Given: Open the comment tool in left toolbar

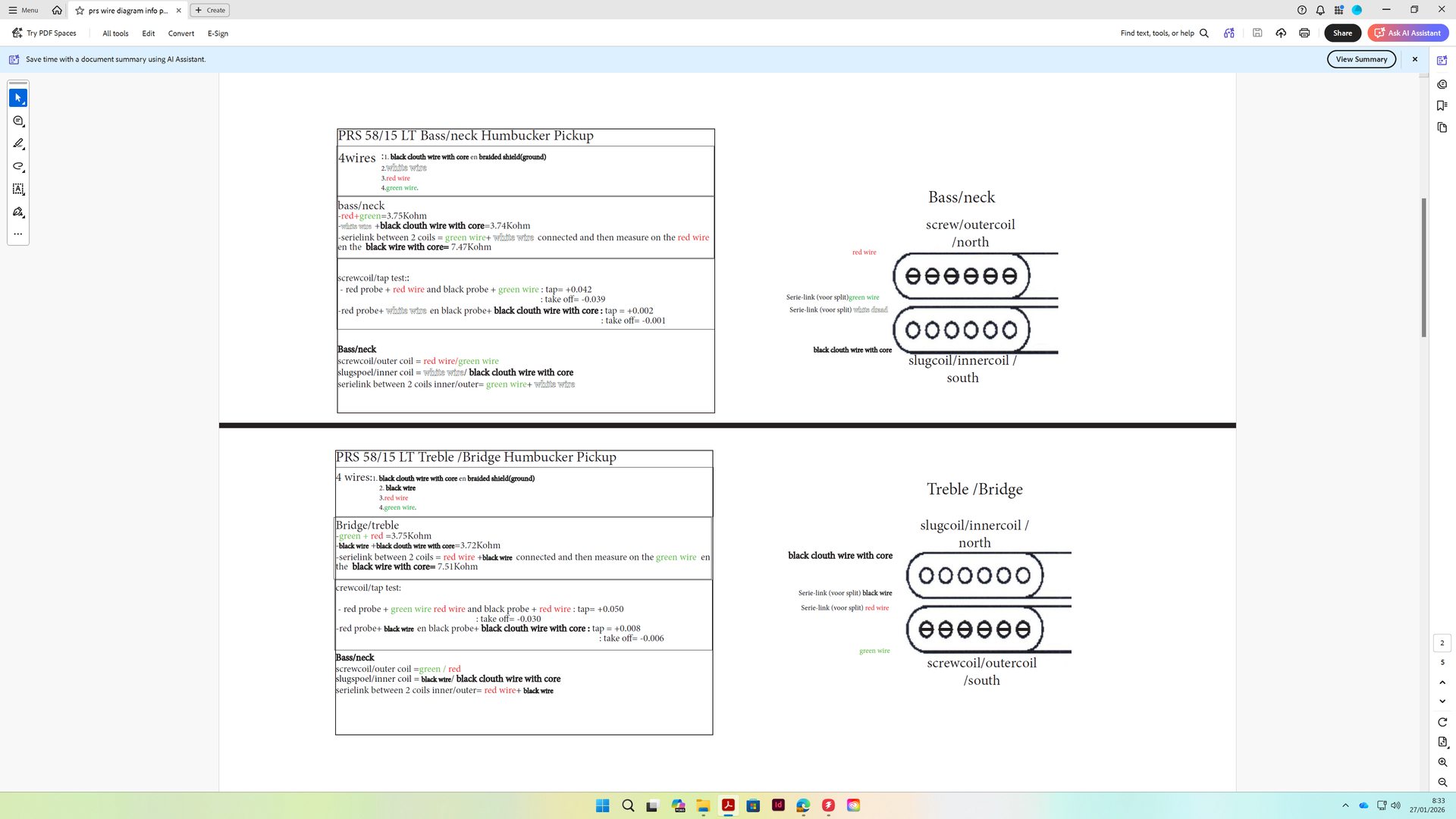Looking at the screenshot, I should 18,121.
